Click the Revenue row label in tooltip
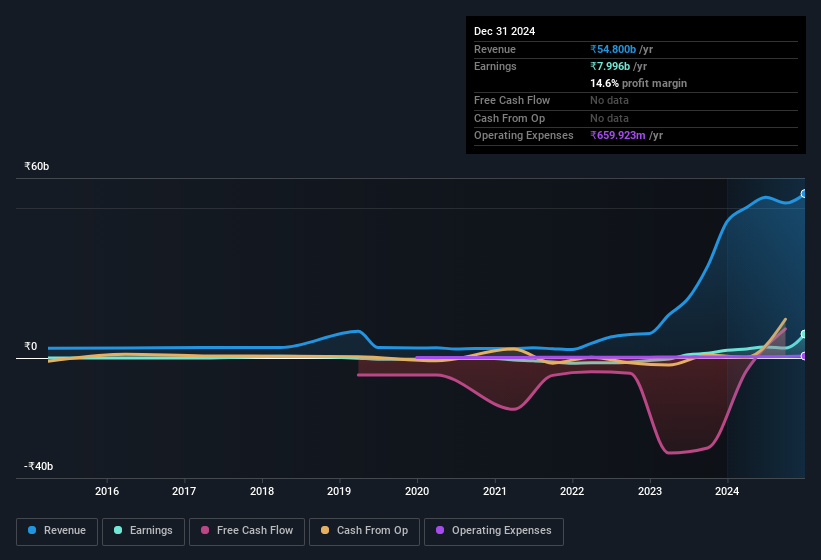The image size is (821, 560). 495,49
